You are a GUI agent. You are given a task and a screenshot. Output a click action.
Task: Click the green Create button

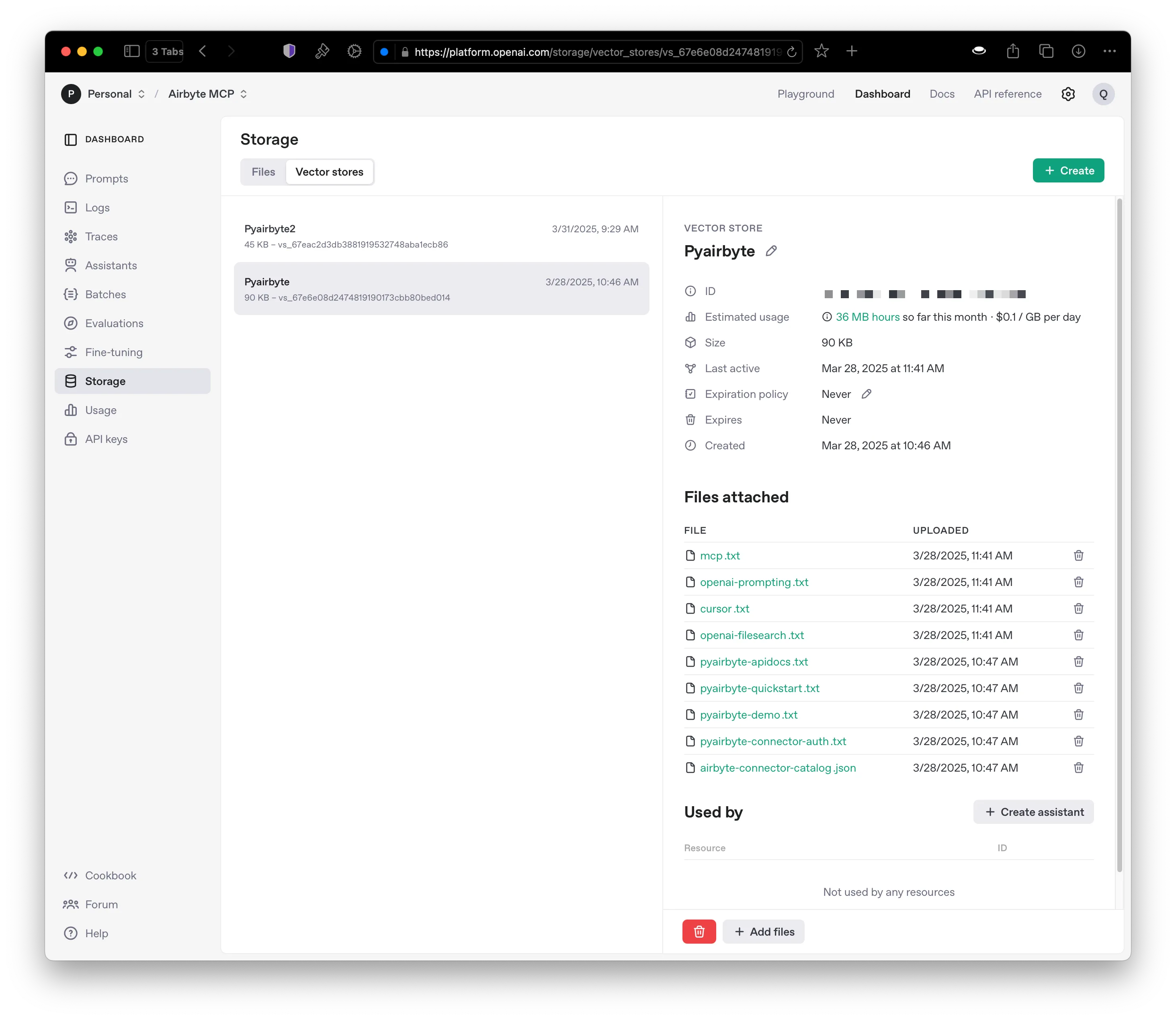click(1068, 171)
